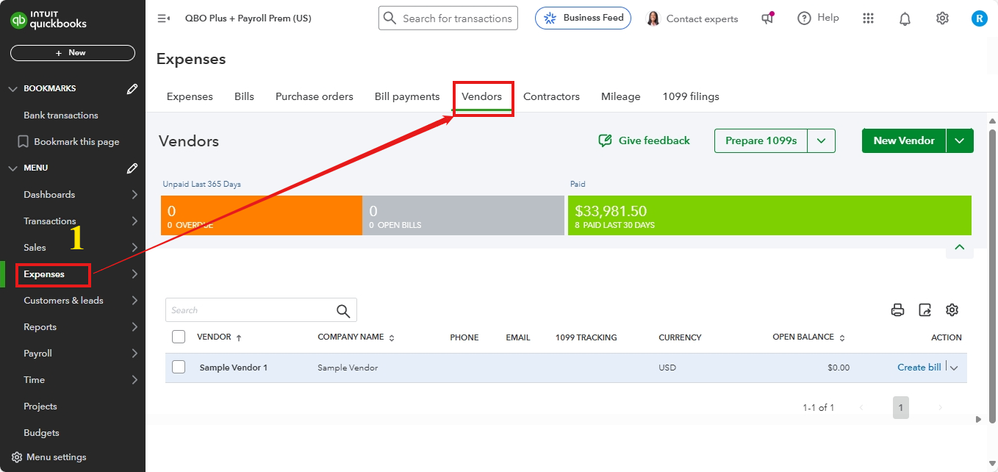The height and width of the screenshot is (472, 998).
Task: Open the Create bill action dropdown
Action: click(954, 368)
